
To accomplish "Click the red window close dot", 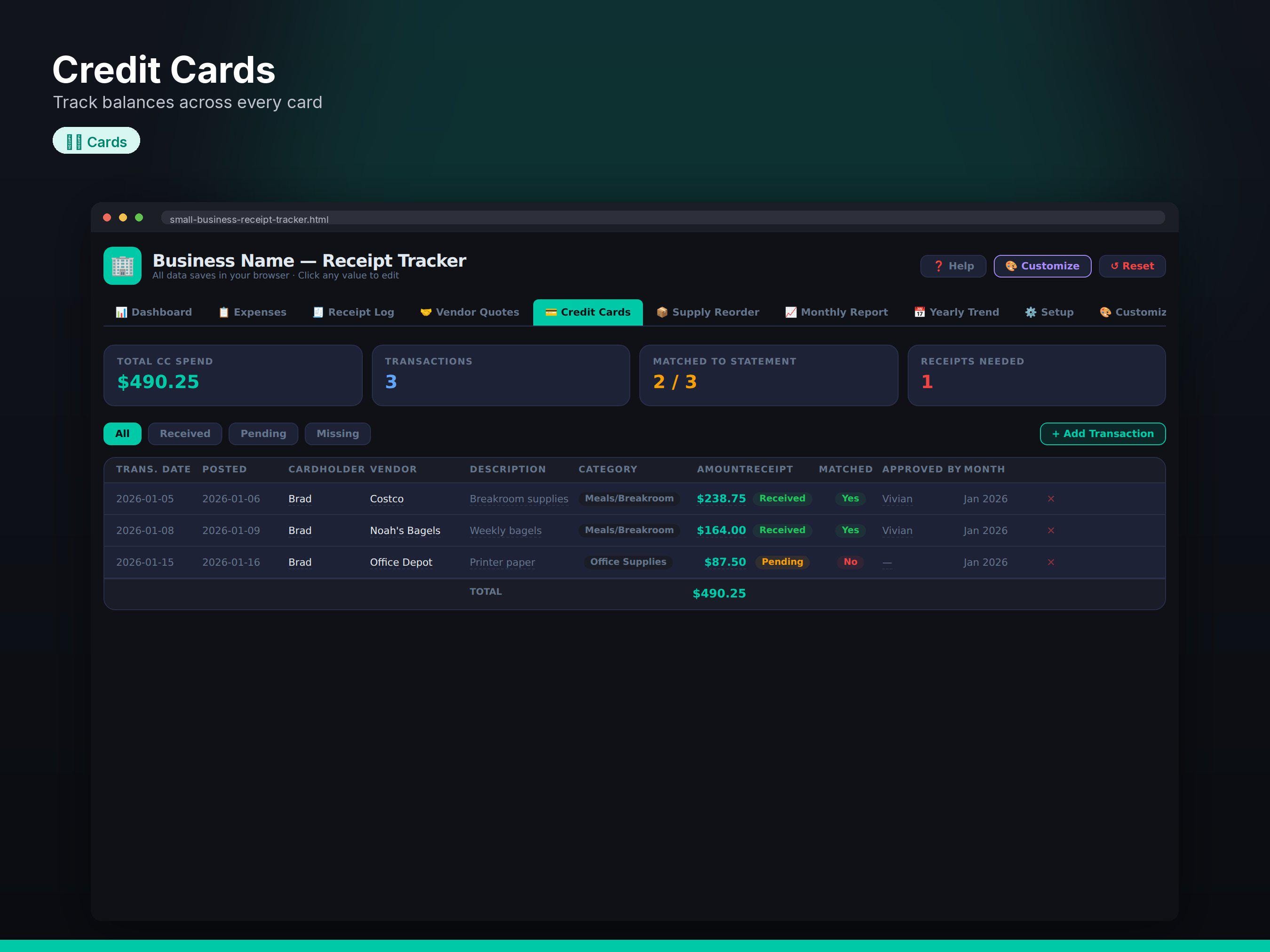I will coord(107,218).
